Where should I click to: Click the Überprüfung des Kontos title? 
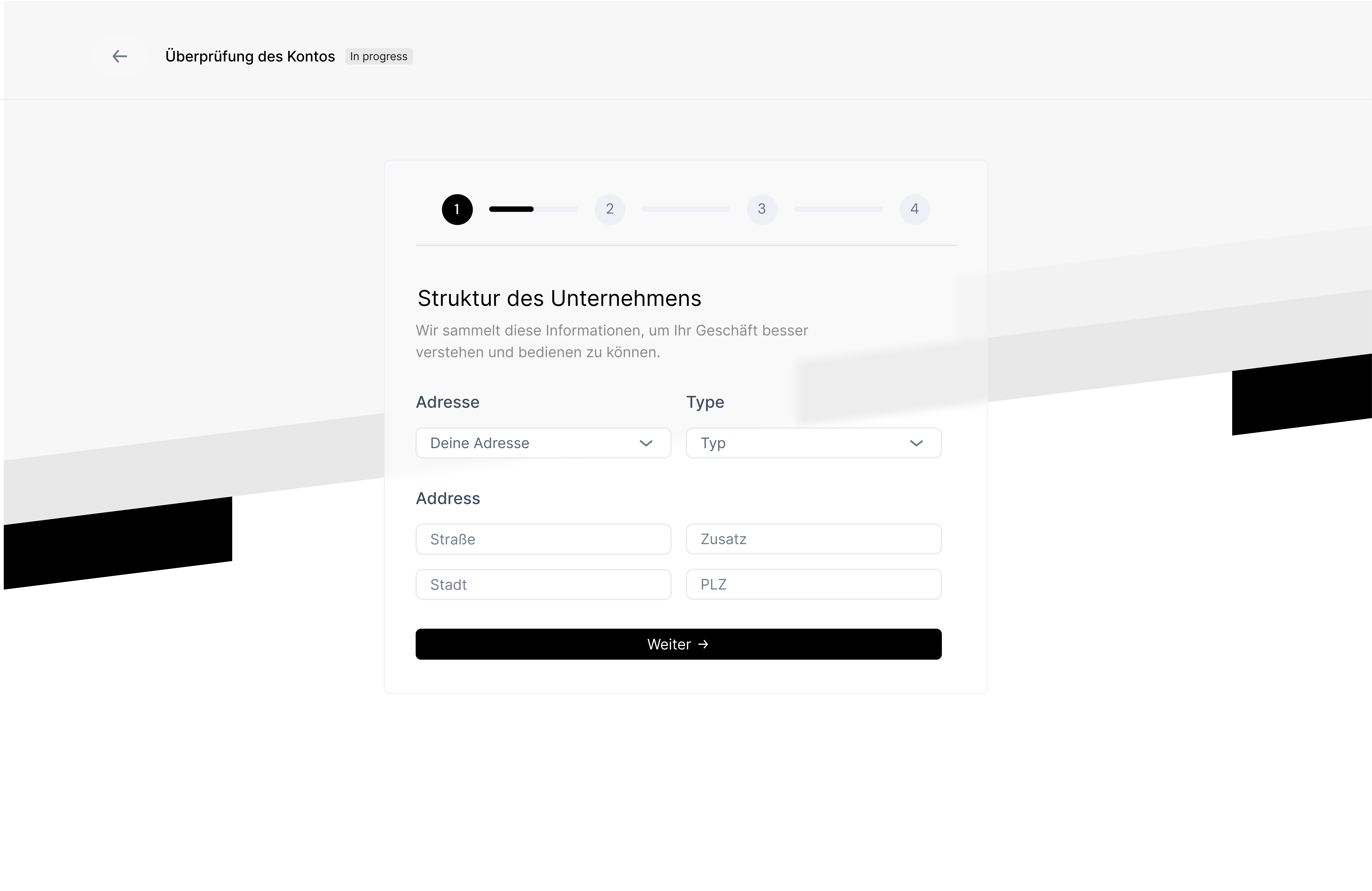[250, 57]
